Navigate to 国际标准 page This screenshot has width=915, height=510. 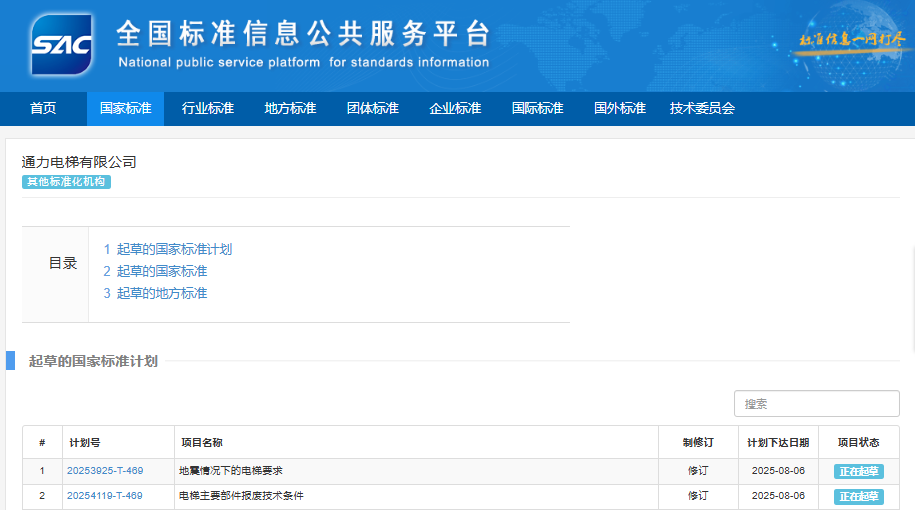click(x=537, y=109)
